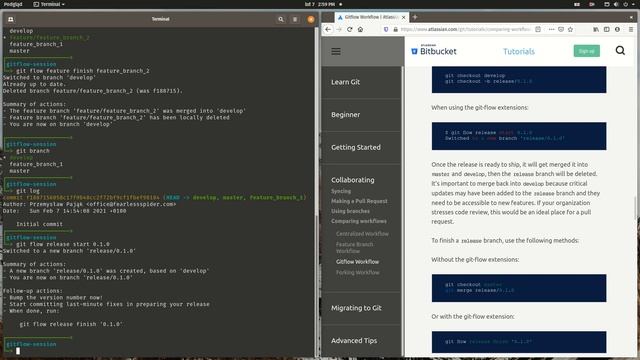This screenshot has height=360, width=640.
Task: Open Collaborating sidebar section
Action: point(353,180)
